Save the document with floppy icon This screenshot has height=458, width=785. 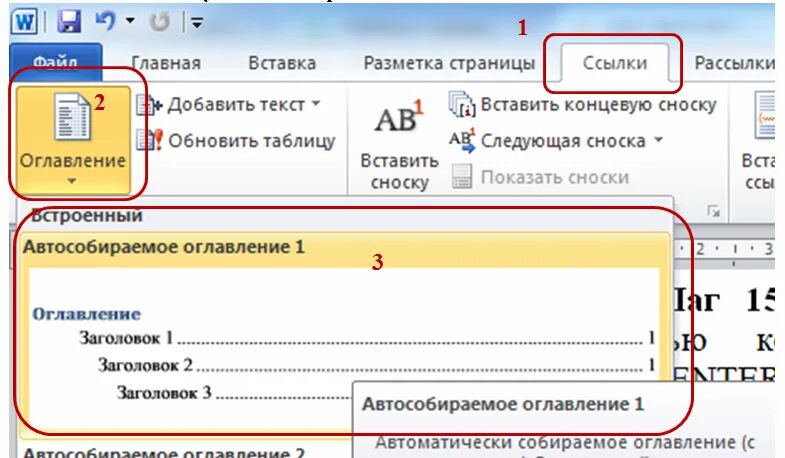(x=69, y=22)
